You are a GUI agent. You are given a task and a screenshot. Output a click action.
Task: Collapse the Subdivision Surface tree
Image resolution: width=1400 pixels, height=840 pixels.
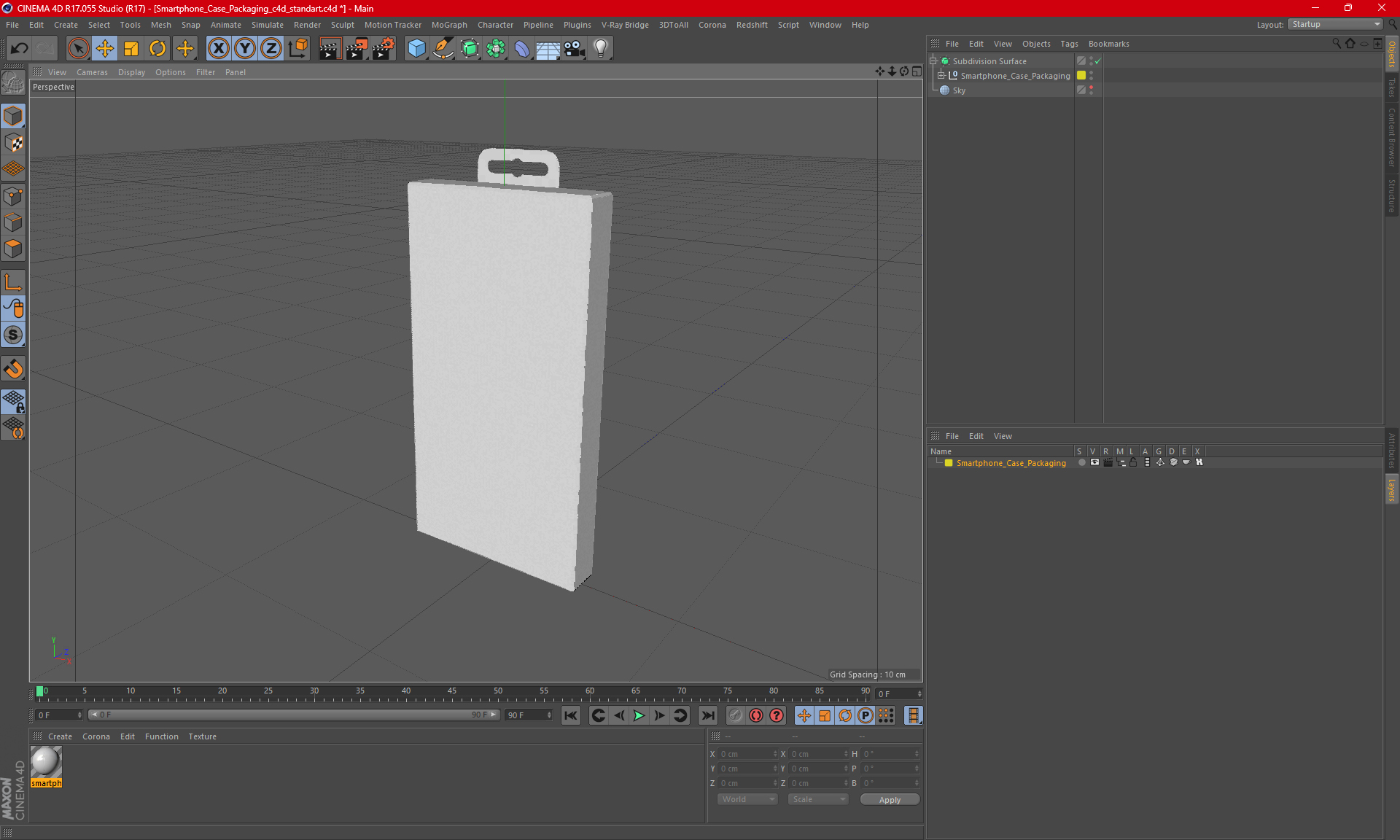(933, 61)
